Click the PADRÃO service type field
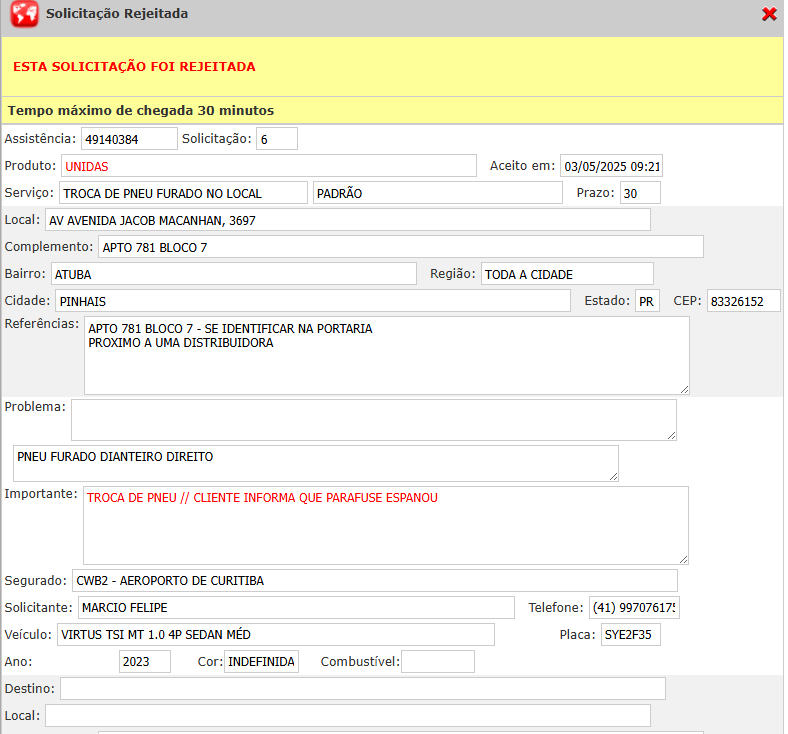The height and width of the screenshot is (734, 788). point(437,193)
